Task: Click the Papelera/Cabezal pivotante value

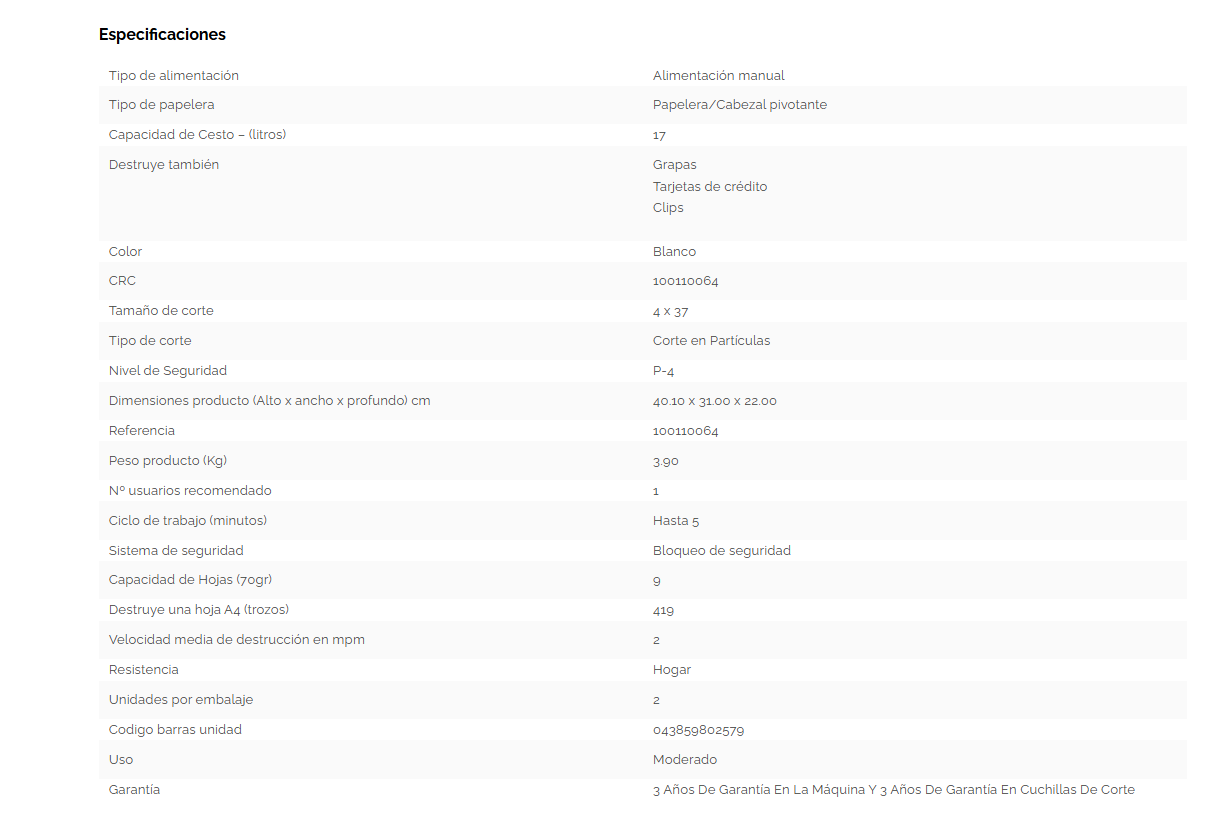Action: click(x=739, y=105)
